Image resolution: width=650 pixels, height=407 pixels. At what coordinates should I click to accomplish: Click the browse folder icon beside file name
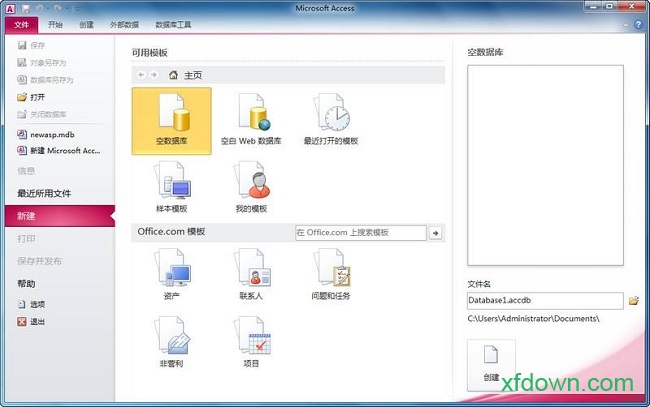pos(633,300)
